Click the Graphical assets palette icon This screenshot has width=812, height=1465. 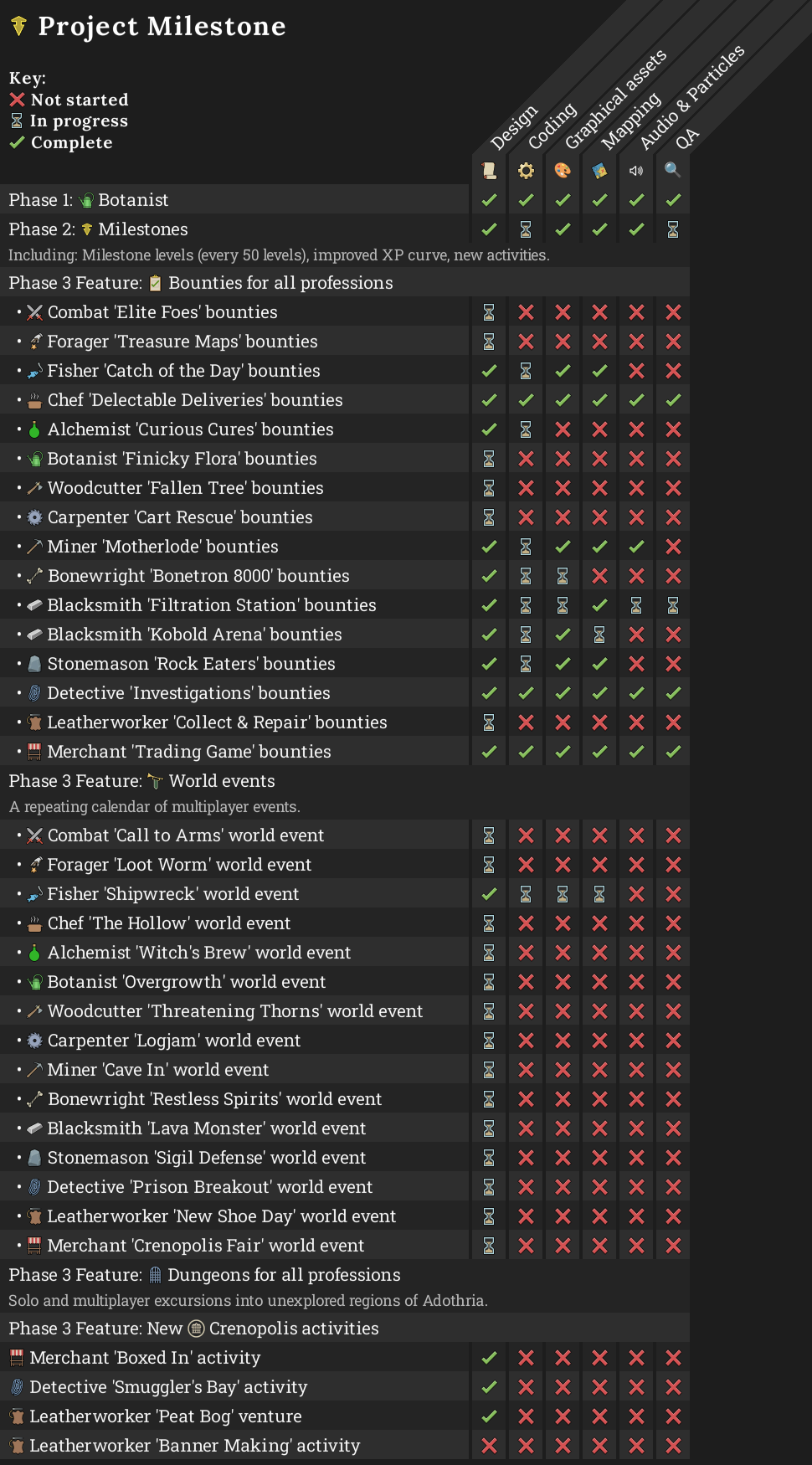point(563,171)
